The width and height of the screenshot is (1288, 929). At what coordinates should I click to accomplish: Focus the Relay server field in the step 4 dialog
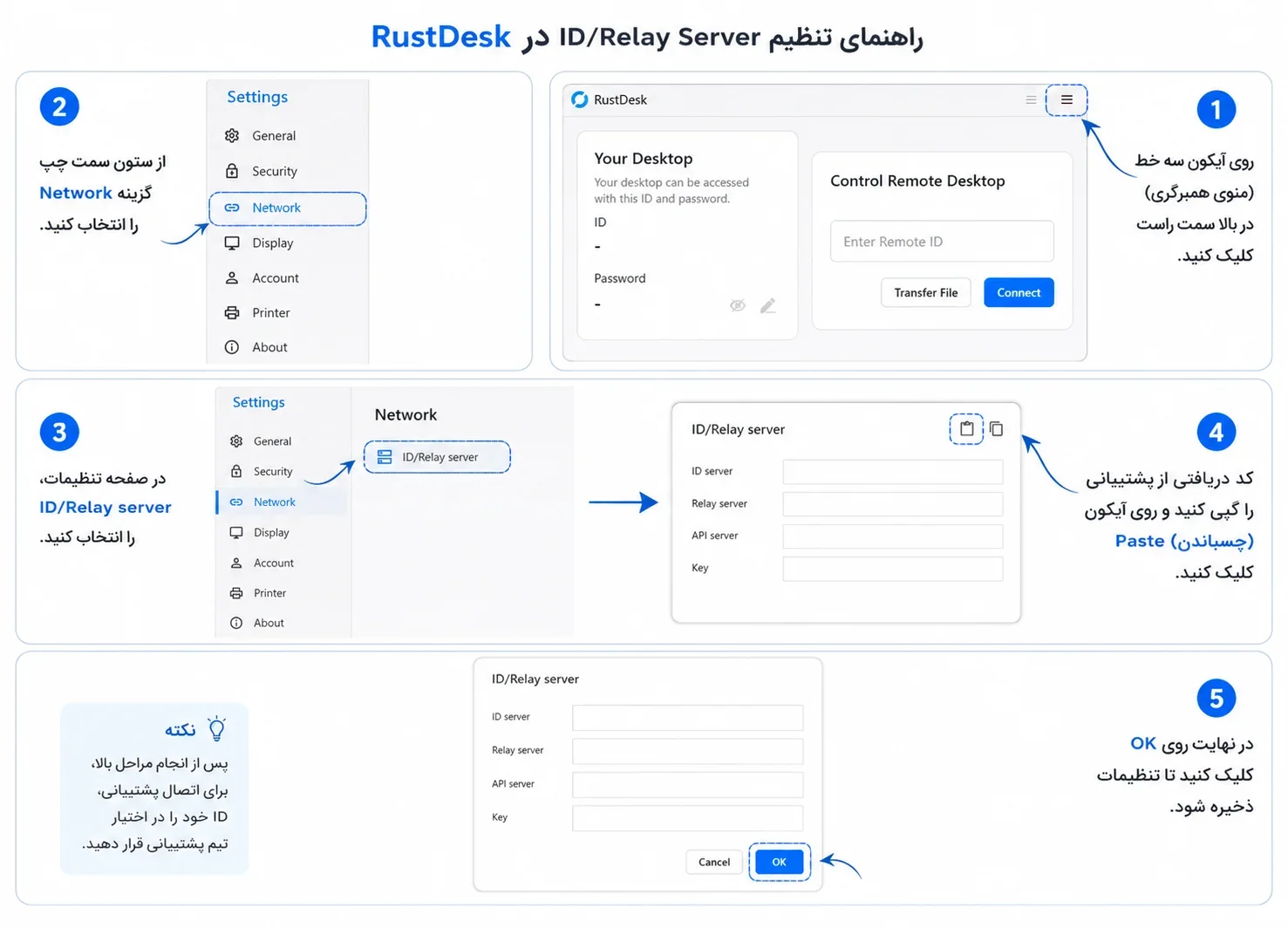point(893,504)
